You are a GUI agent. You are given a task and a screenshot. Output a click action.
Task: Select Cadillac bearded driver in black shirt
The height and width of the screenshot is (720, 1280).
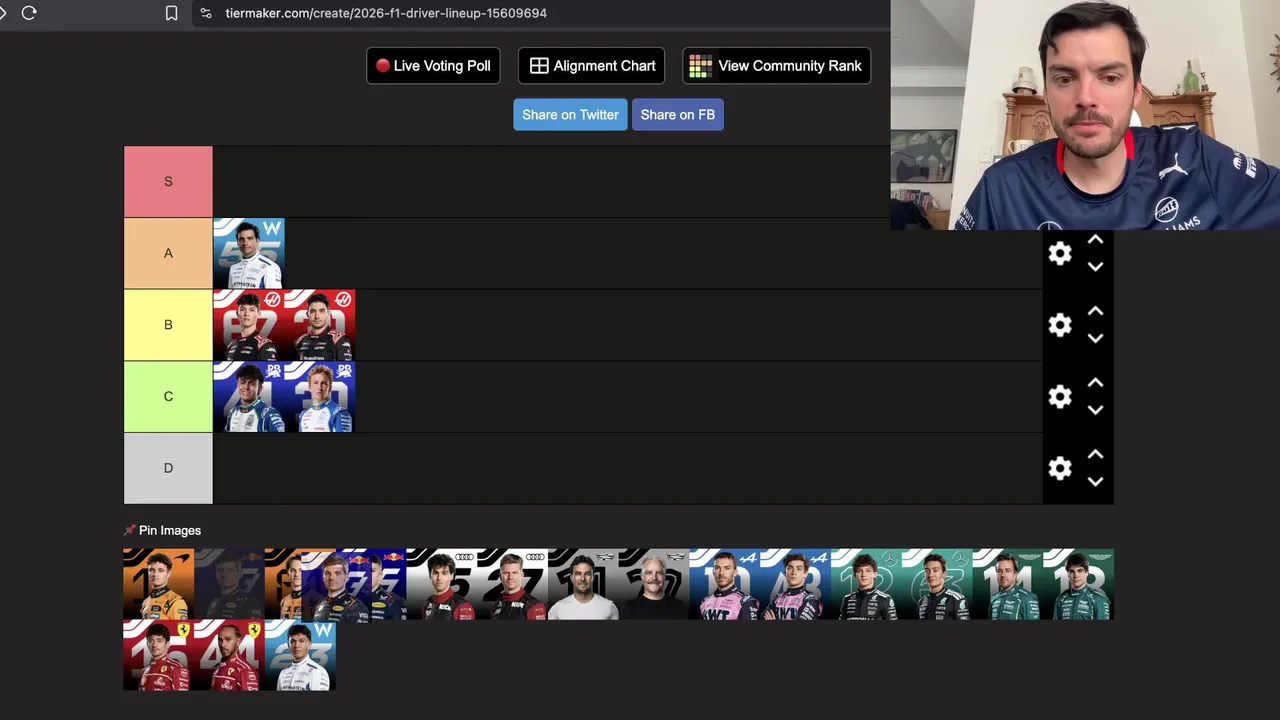pos(654,584)
